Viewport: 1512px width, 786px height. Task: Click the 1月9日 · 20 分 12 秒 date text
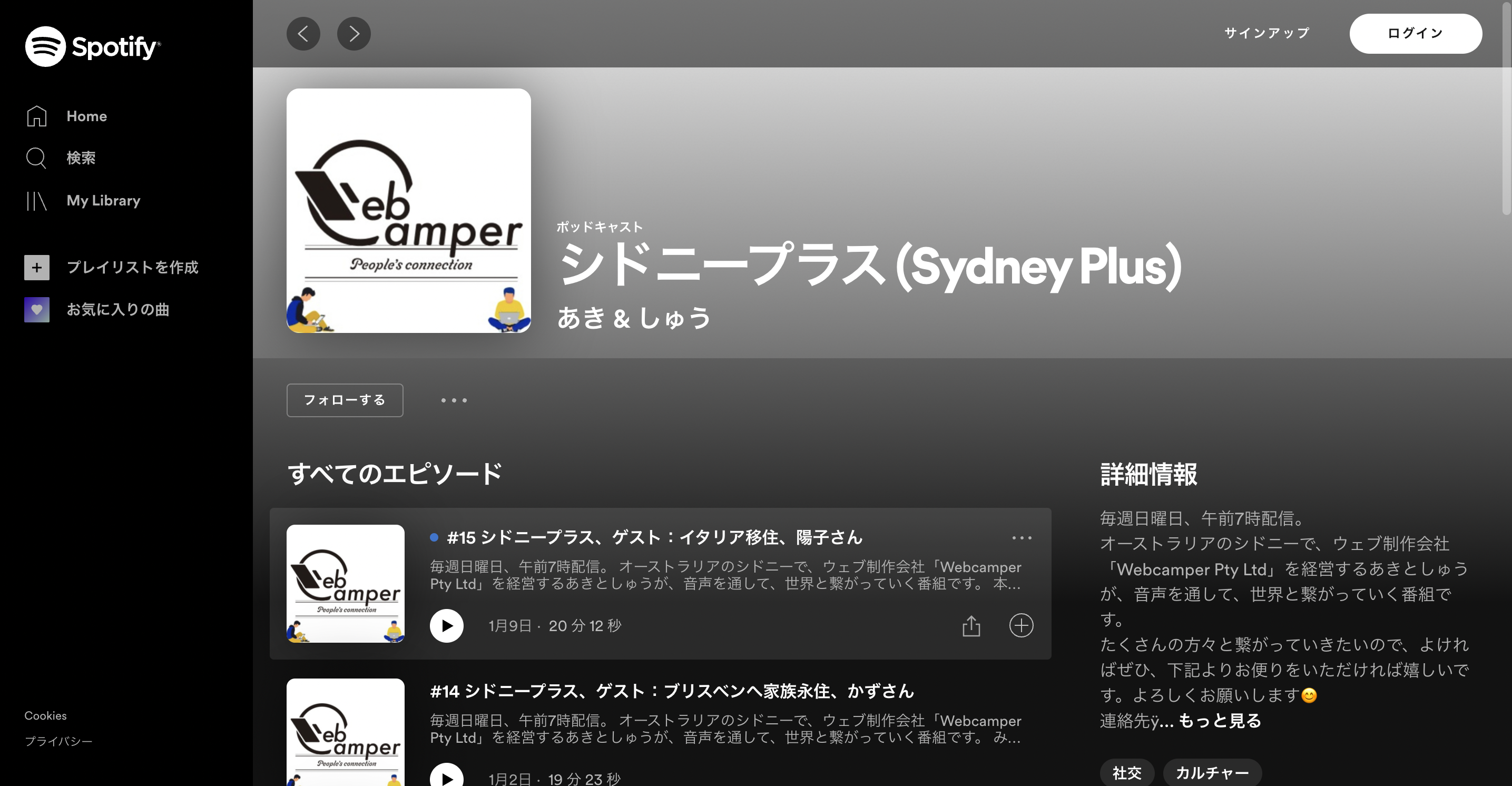coord(555,626)
